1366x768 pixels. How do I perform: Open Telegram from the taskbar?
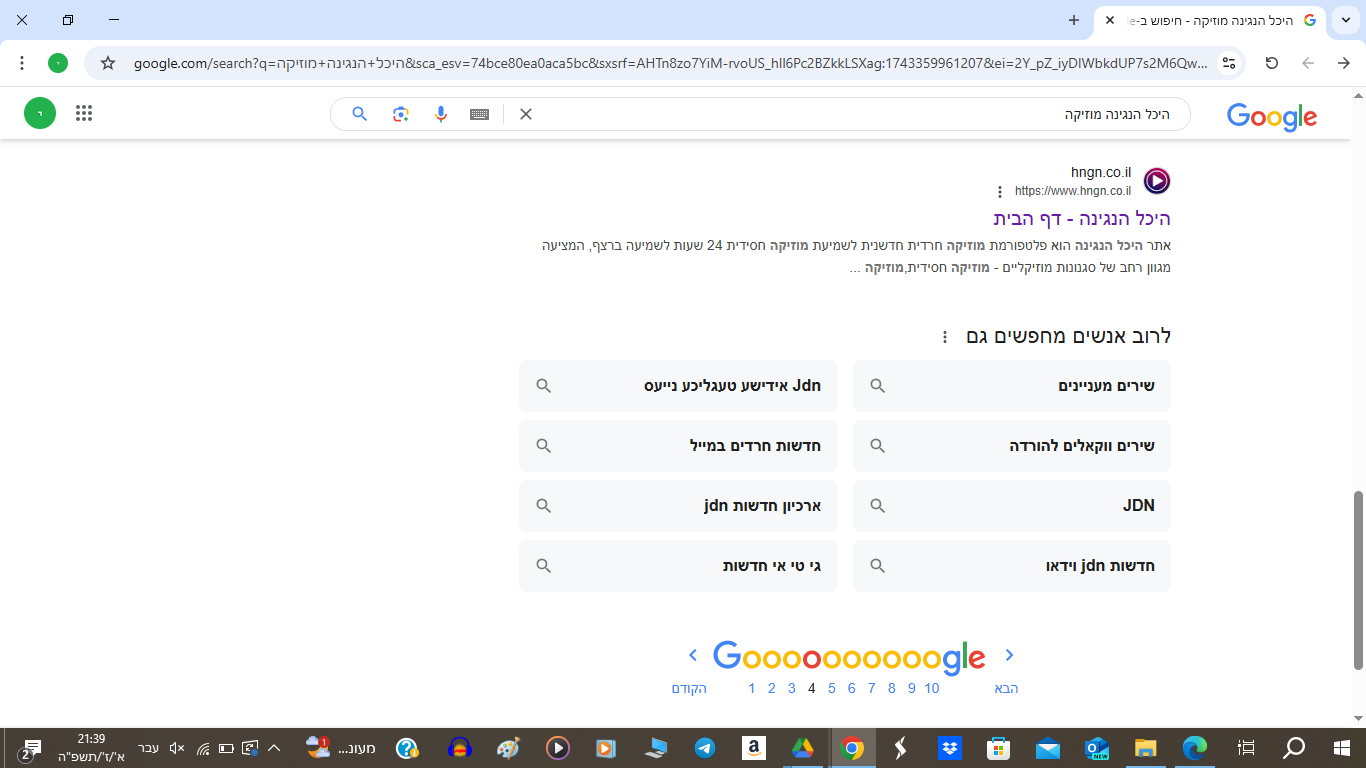706,746
